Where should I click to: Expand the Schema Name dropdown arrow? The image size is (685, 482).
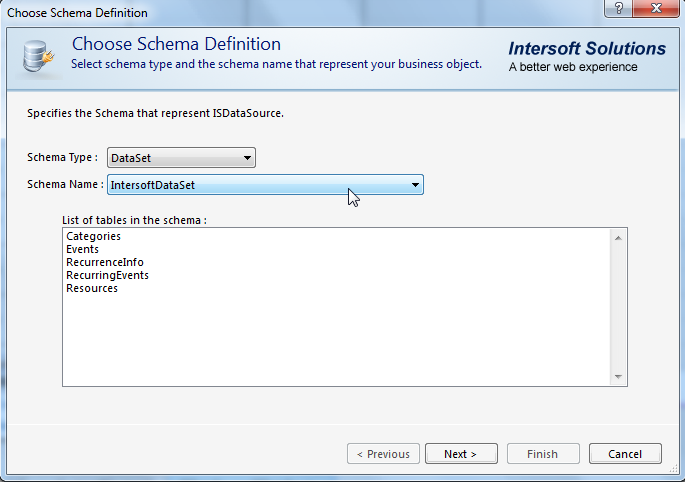click(x=415, y=185)
